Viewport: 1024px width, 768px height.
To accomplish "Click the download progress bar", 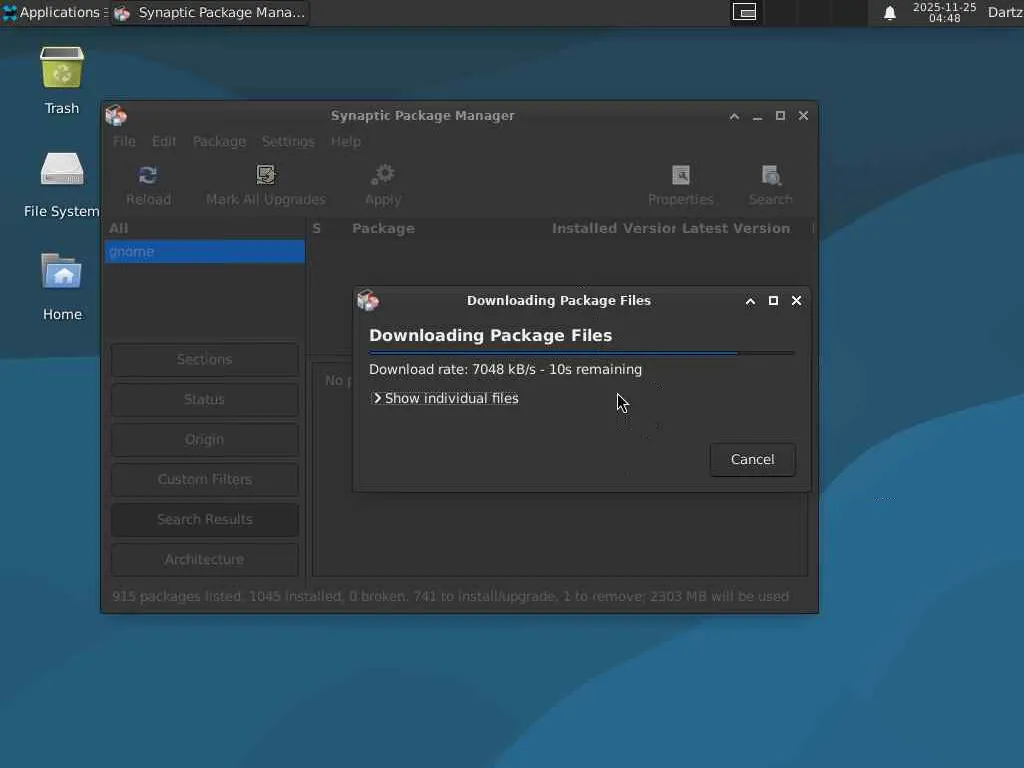I will coord(582,353).
